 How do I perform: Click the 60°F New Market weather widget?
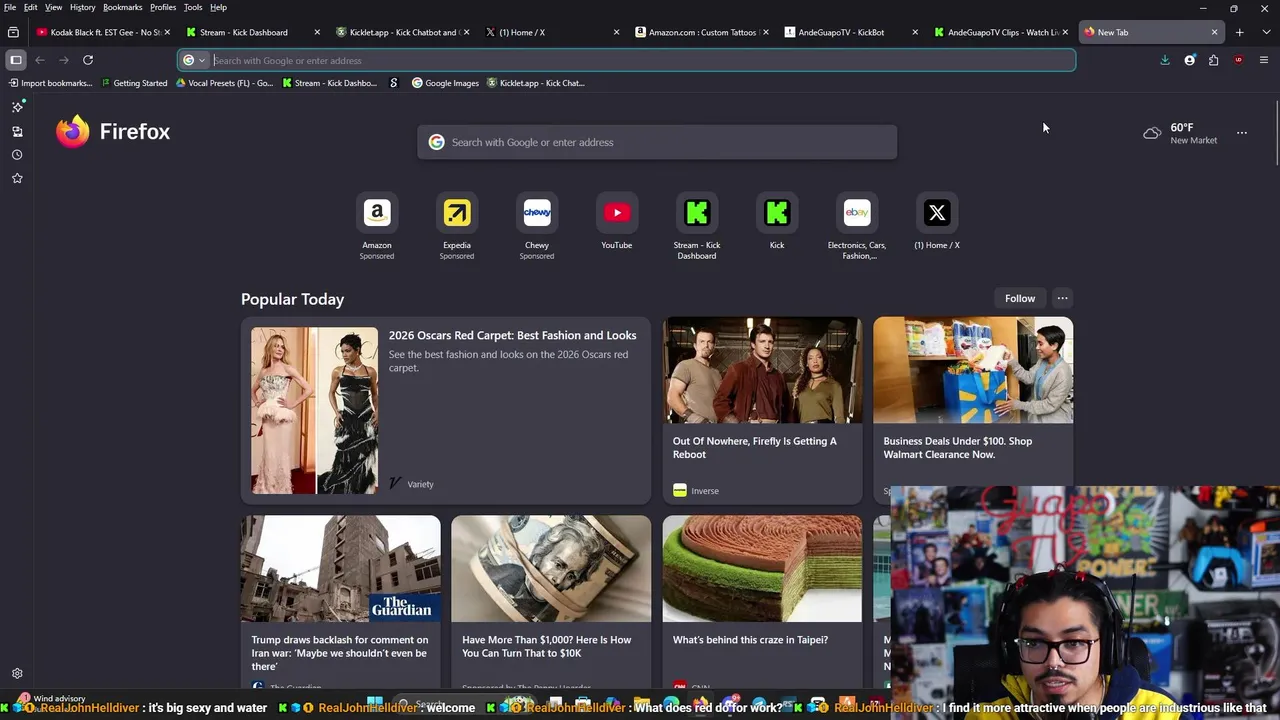pyautogui.click(x=1181, y=133)
